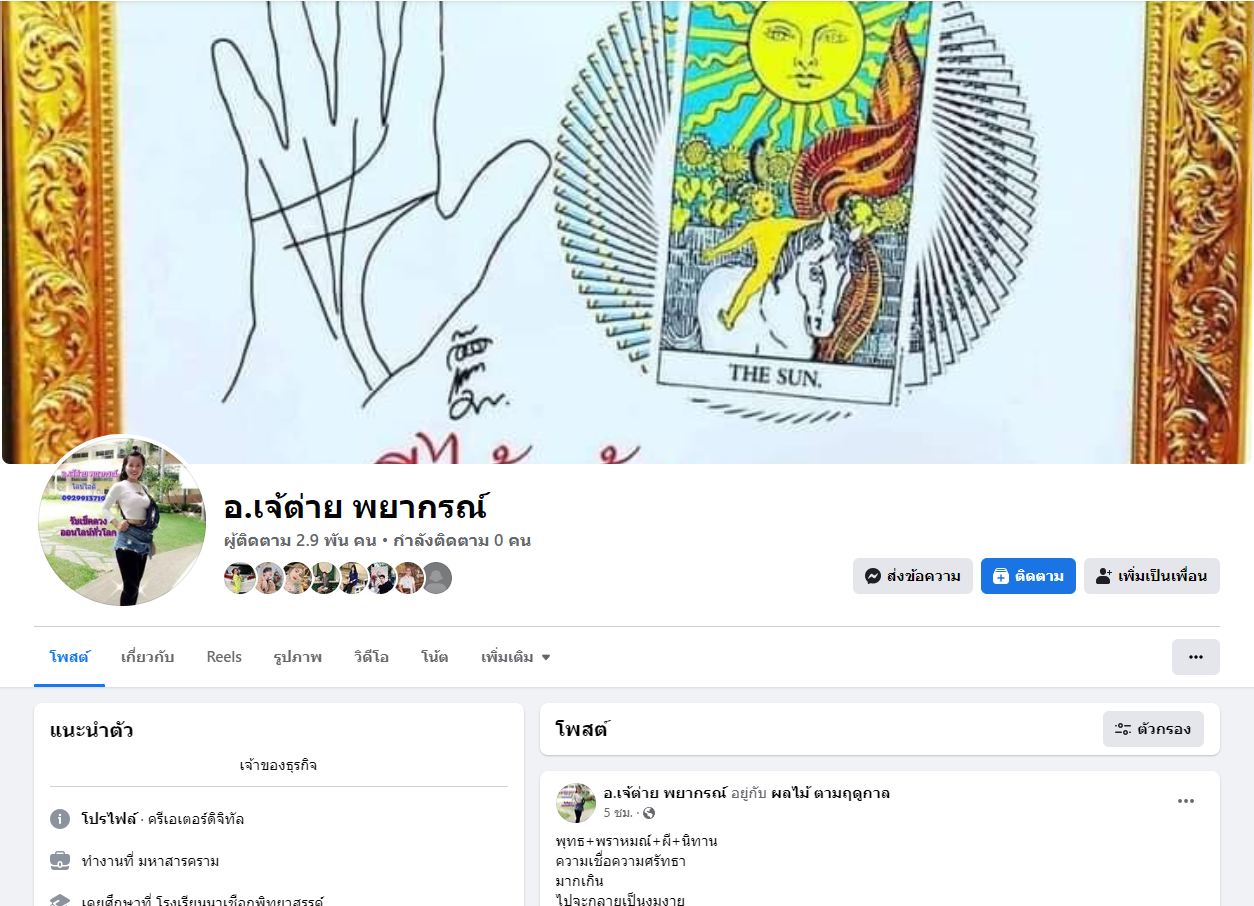Viewport: 1254px width, 906px height.
Task: Click the info icon beside โปรไฟล์
Action: pos(60,819)
